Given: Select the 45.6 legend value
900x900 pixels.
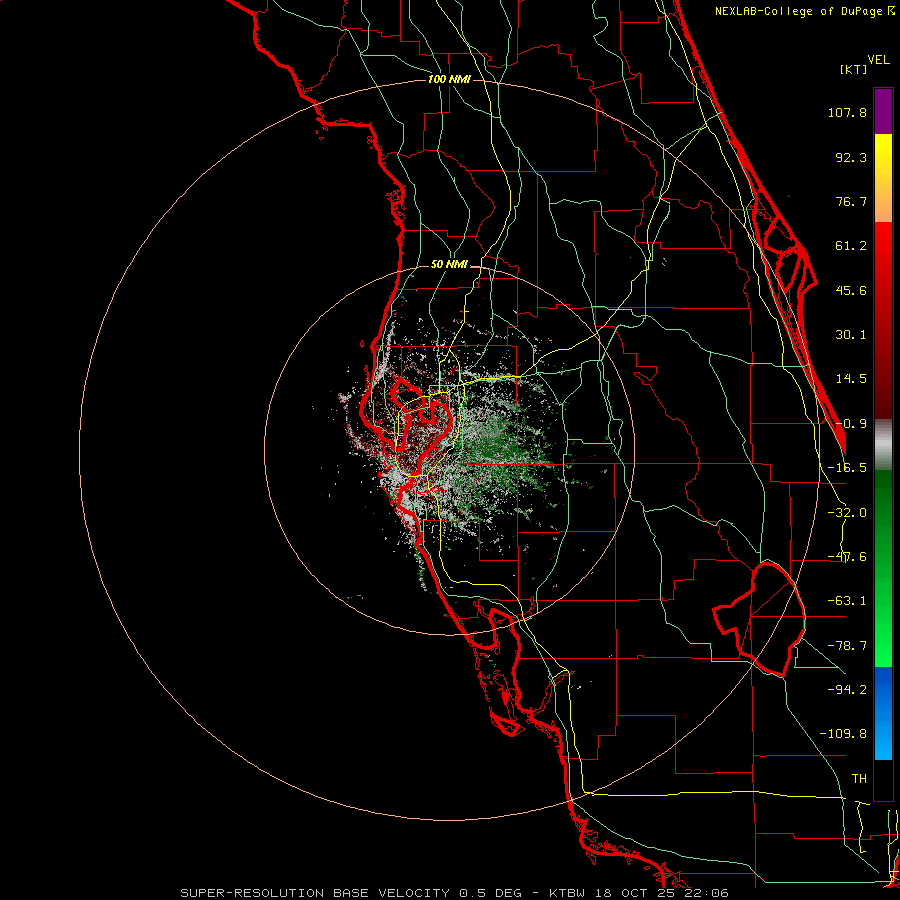Looking at the screenshot, I should pyautogui.click(x=851, y=290).
